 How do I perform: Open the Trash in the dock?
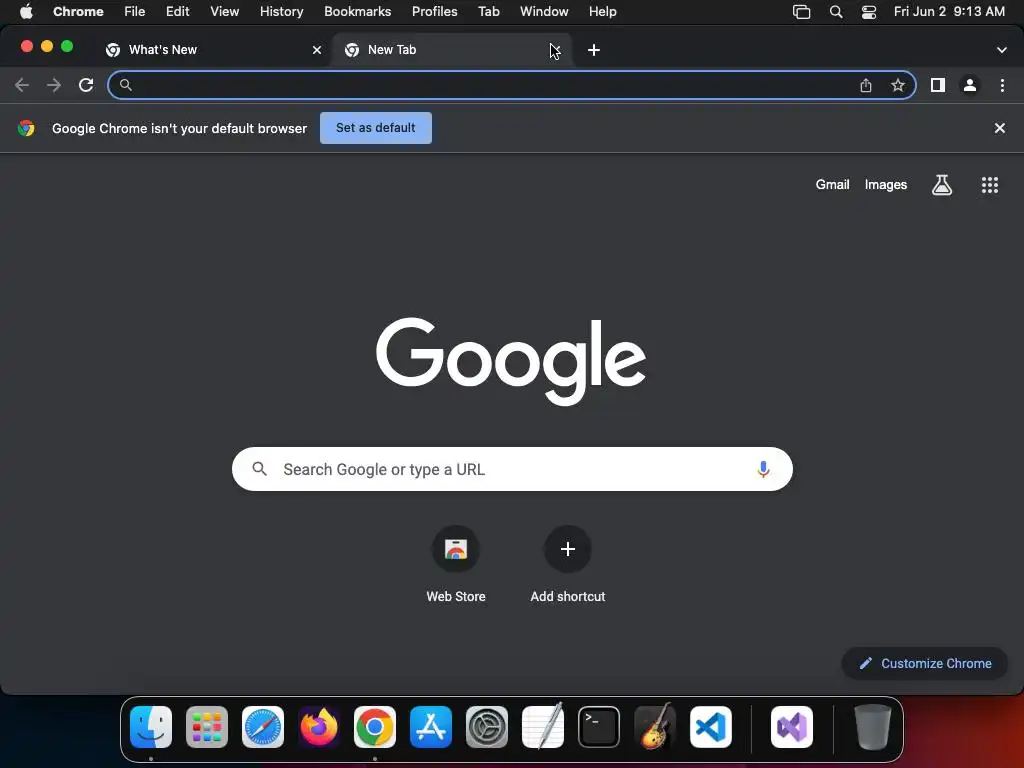click(872, 727)
